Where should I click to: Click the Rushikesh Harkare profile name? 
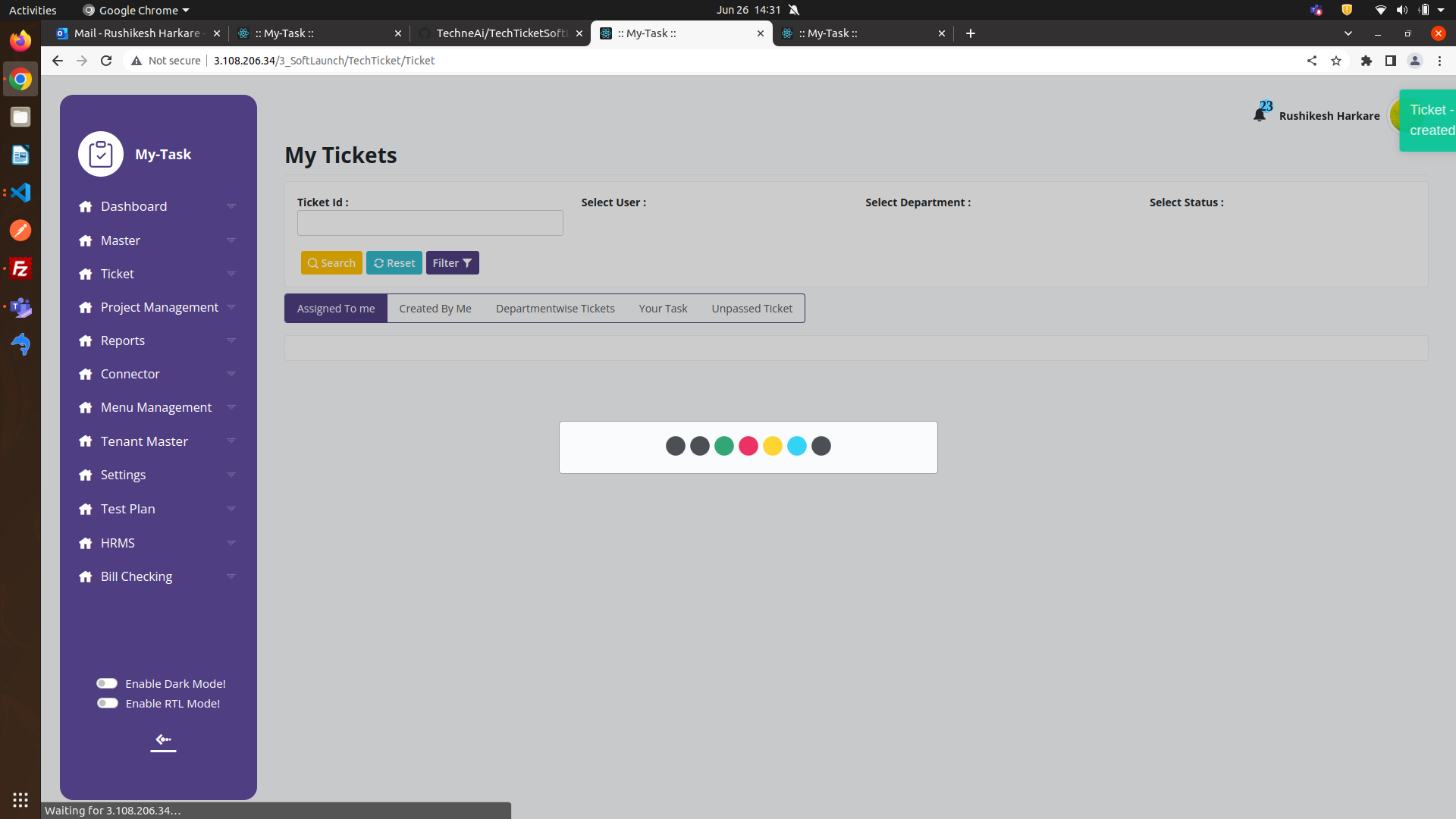(x=1329, y=116)
